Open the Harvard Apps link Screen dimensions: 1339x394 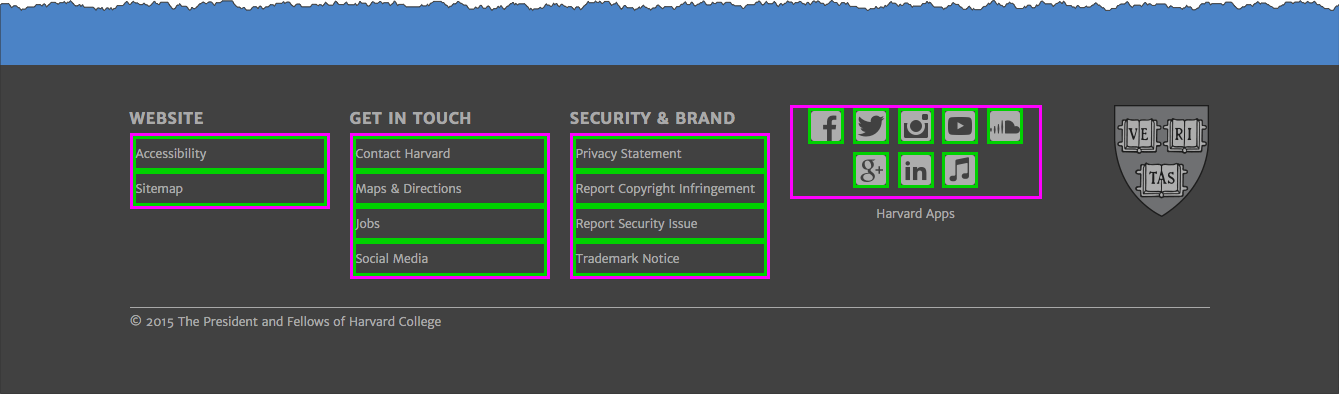(x=915, y=214)
